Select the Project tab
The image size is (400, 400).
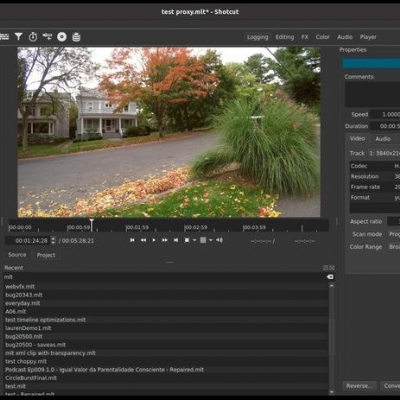click(x=46, y=255)
